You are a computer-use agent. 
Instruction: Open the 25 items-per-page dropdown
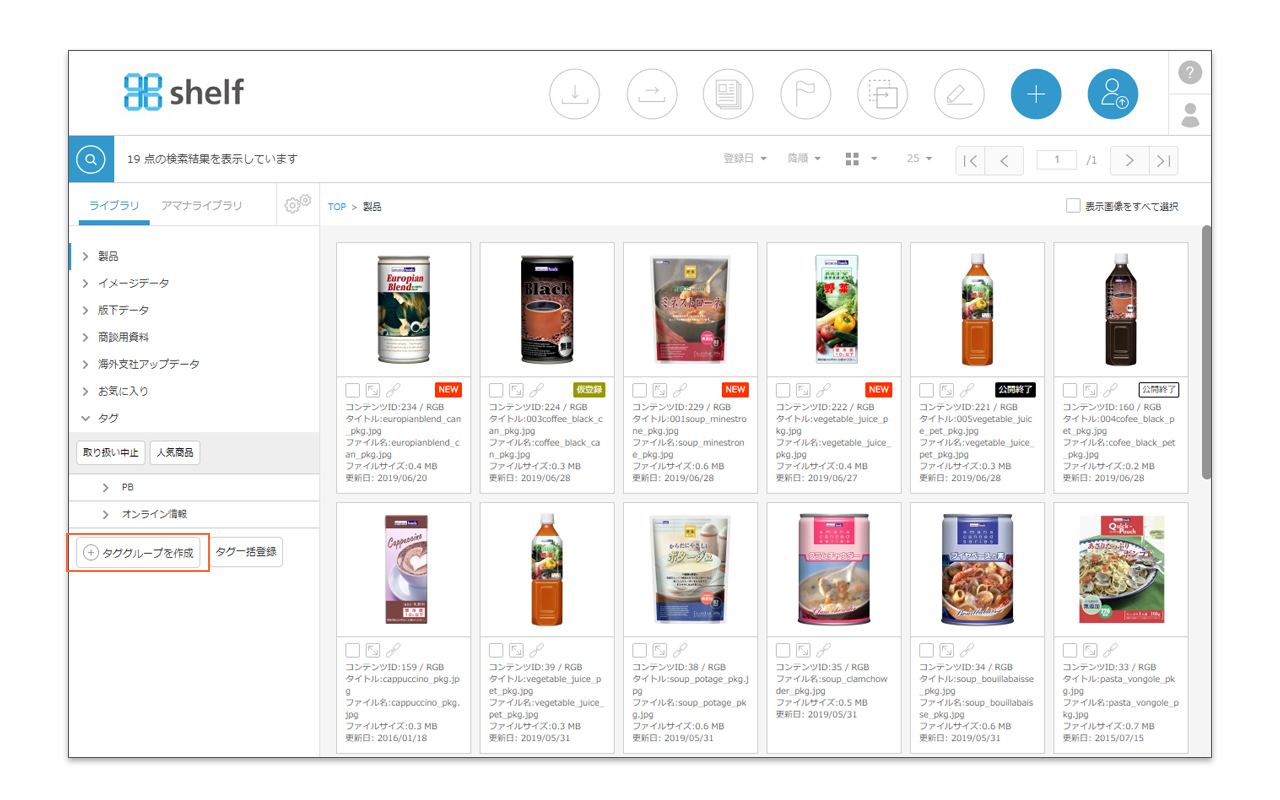point(919,159)
